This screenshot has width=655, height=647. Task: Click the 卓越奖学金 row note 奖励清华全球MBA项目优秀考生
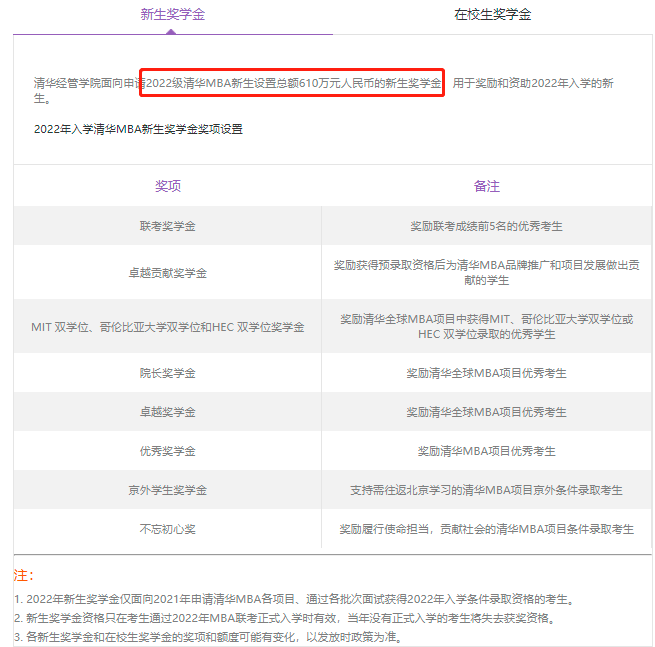point(487,412)
